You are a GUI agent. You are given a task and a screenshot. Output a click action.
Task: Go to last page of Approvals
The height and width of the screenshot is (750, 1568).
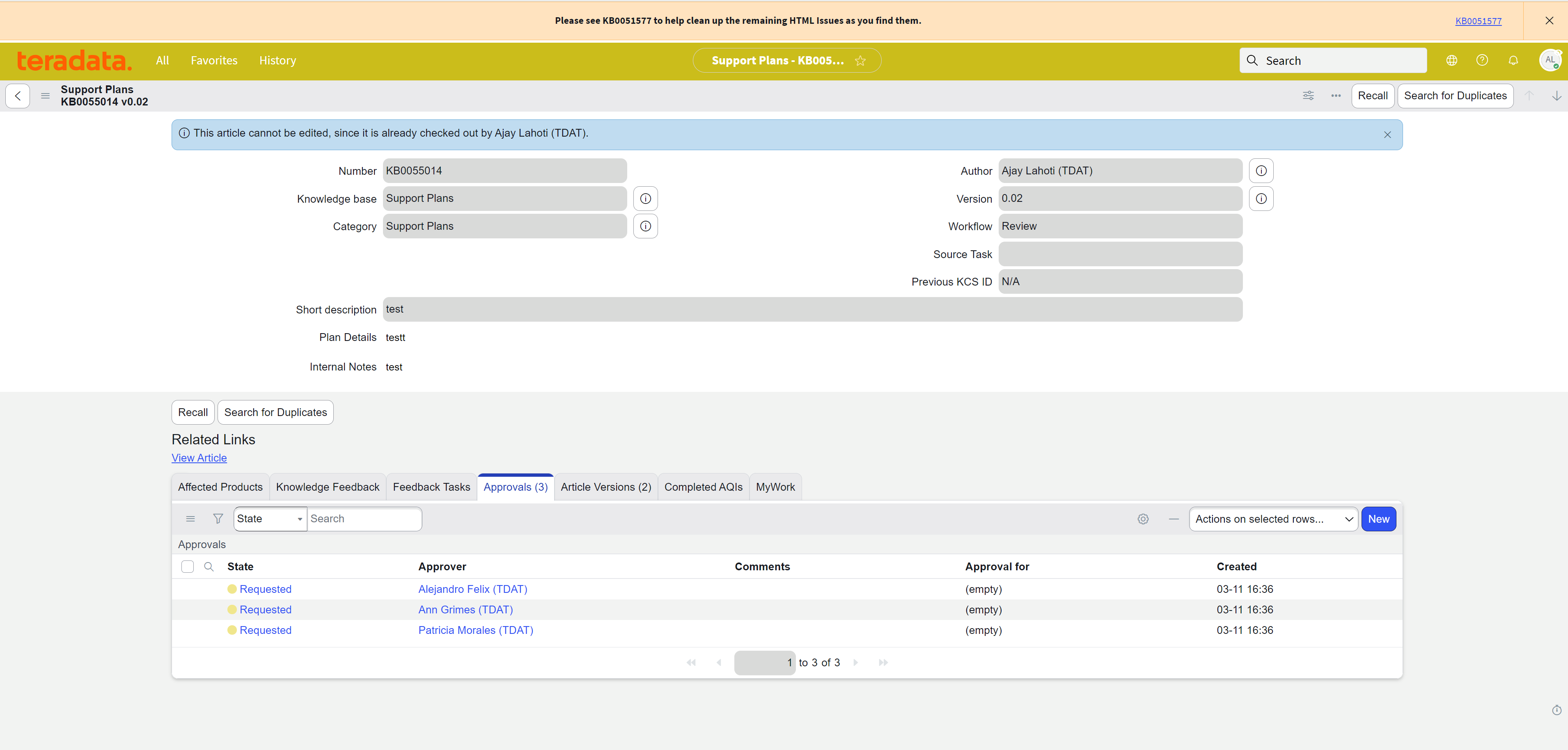[x=883, y=663]
